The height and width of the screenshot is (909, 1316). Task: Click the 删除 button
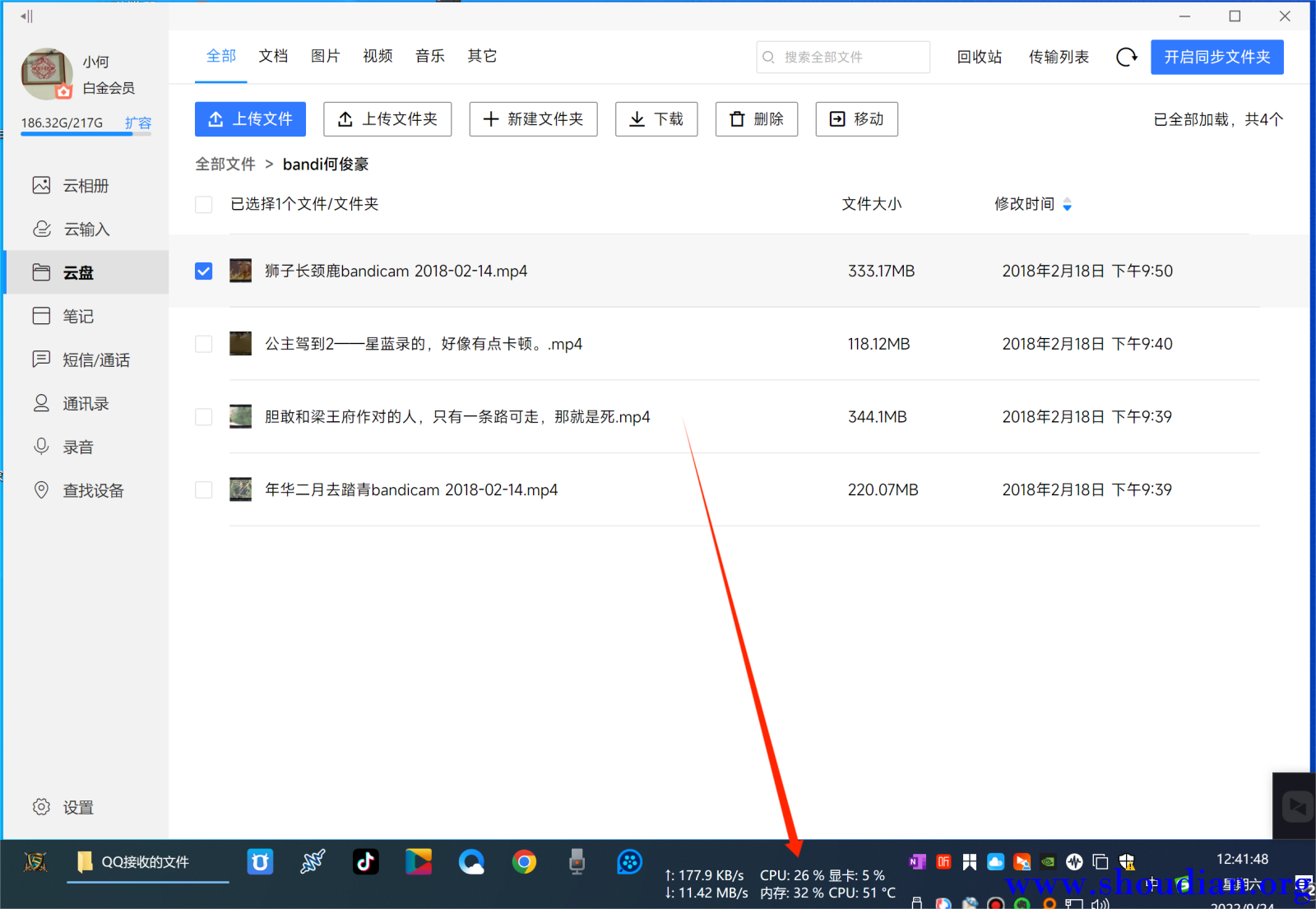click(757, 119)
